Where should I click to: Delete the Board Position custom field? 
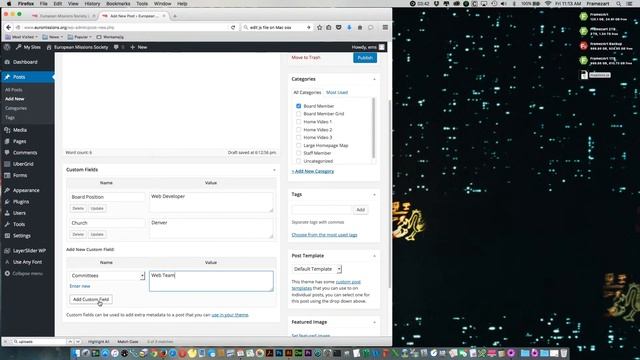(x=78, y=209)
